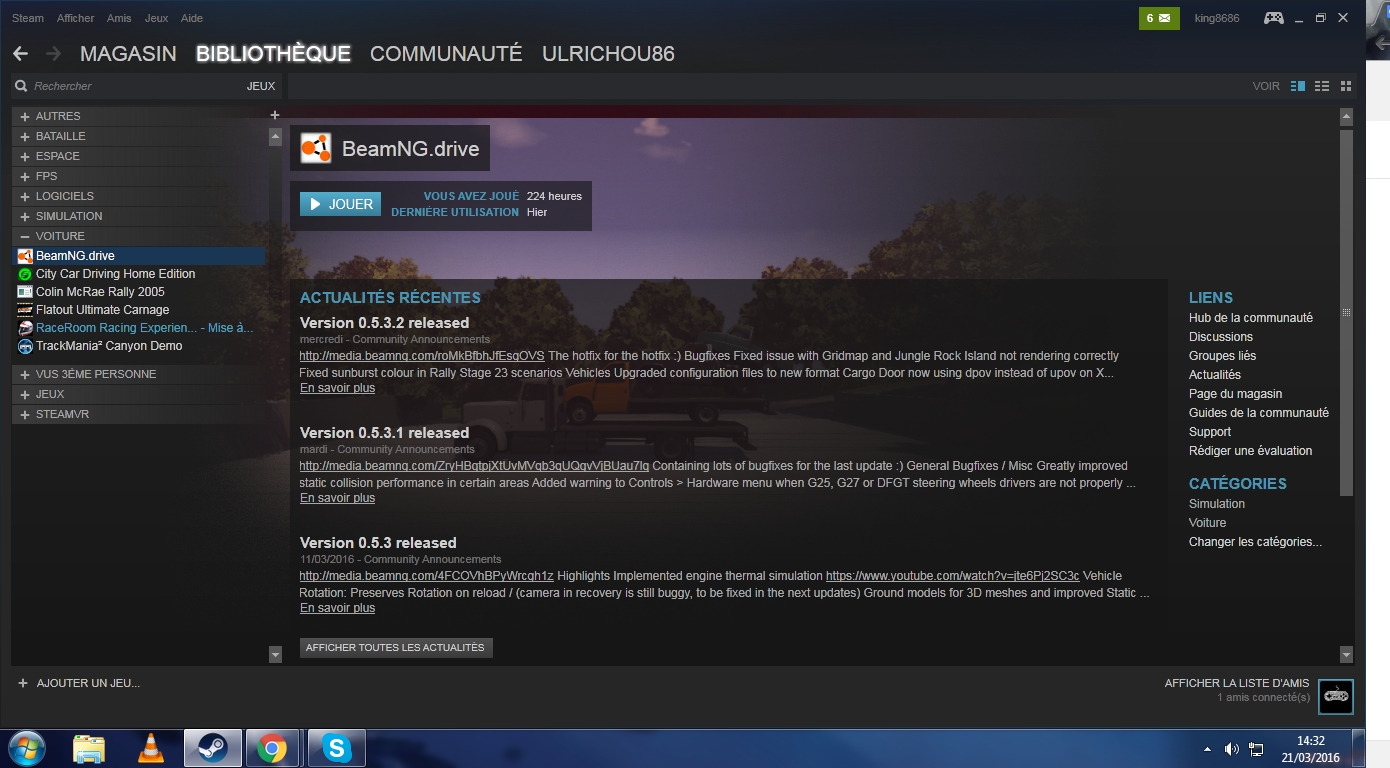Click the plus icon above games list scrollbar
The image size is (1390, 768).
point(275,115)
